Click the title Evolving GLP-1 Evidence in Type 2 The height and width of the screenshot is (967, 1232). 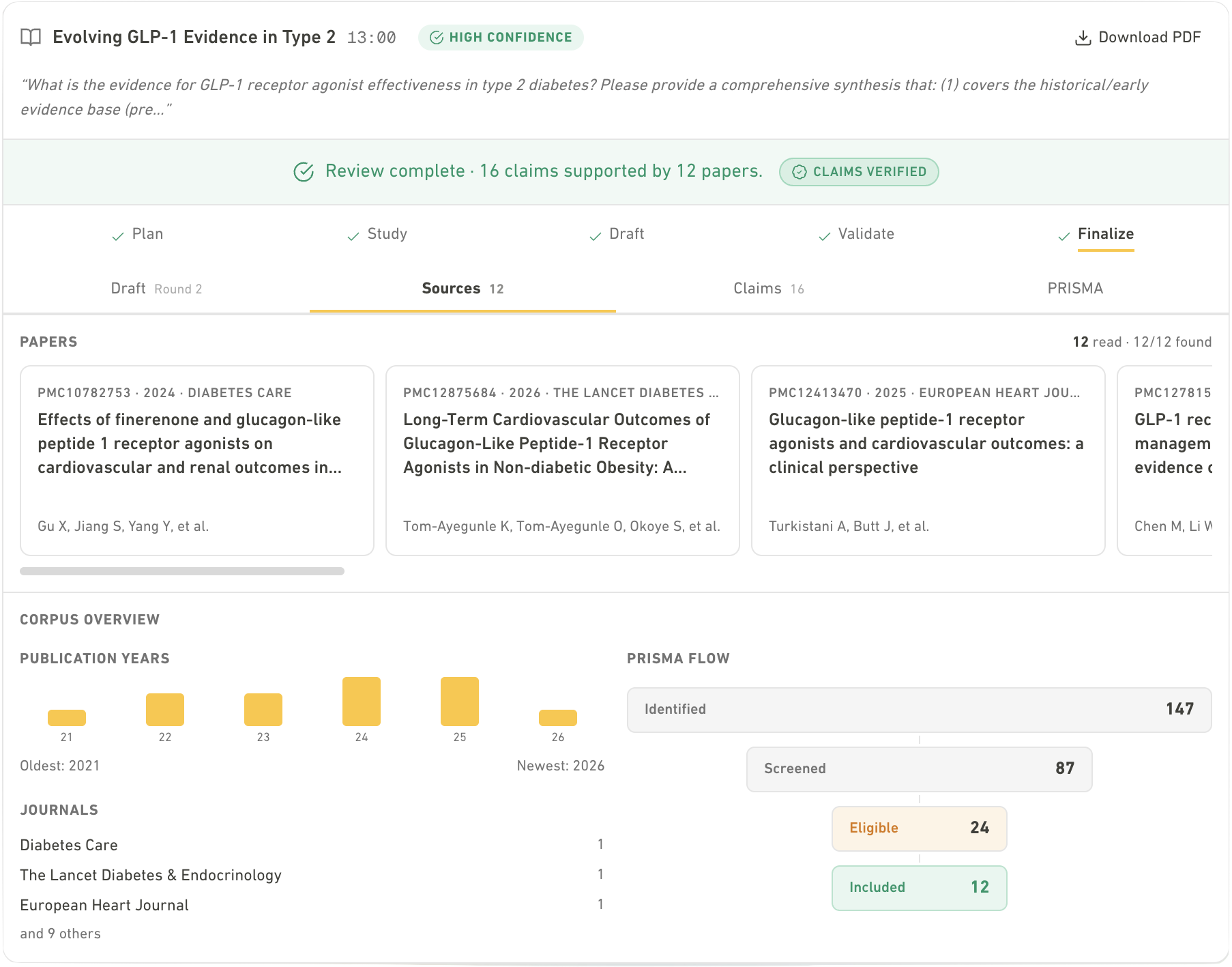[194, 37]
